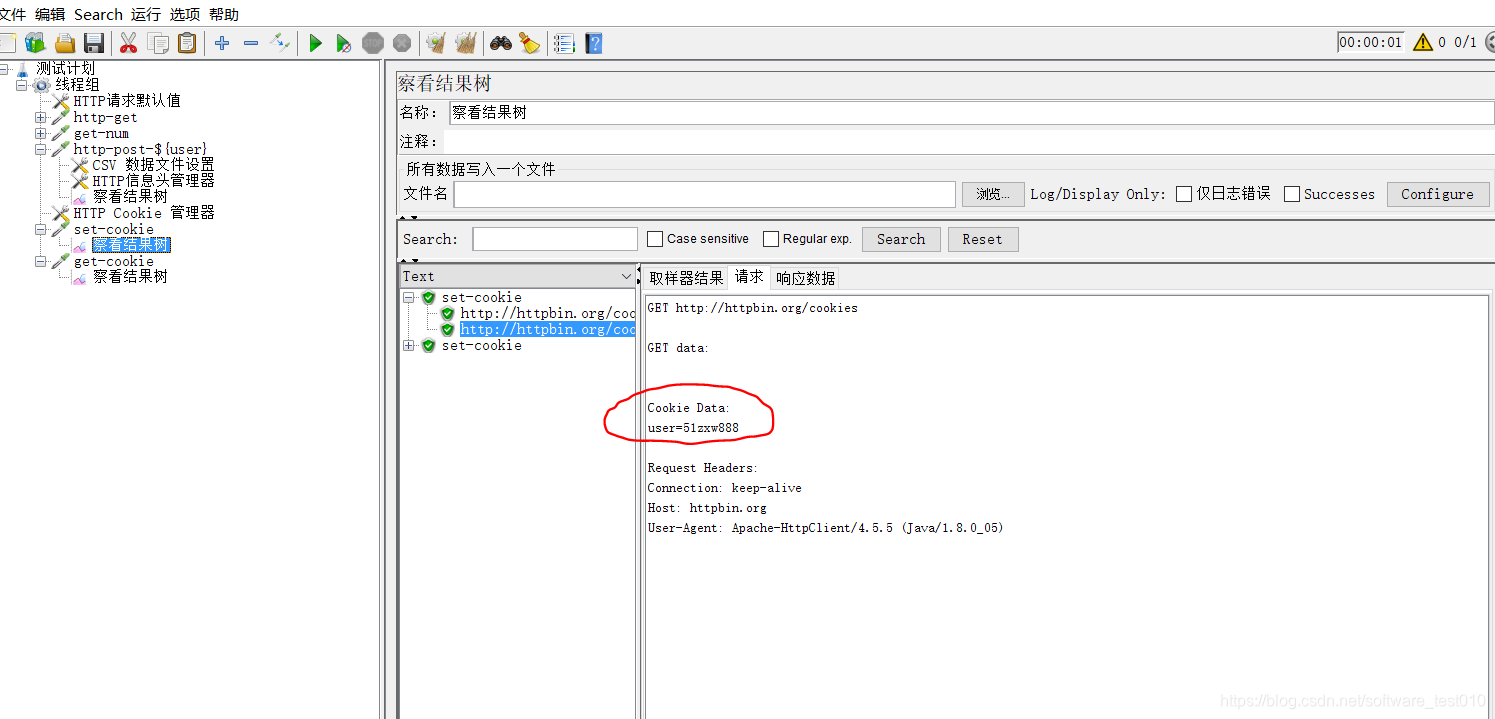The height and width of the screenshot is (719, 1495).
Task: Click the Cut scissors icon
Action: pyautogui.click(x=128, y=43)
